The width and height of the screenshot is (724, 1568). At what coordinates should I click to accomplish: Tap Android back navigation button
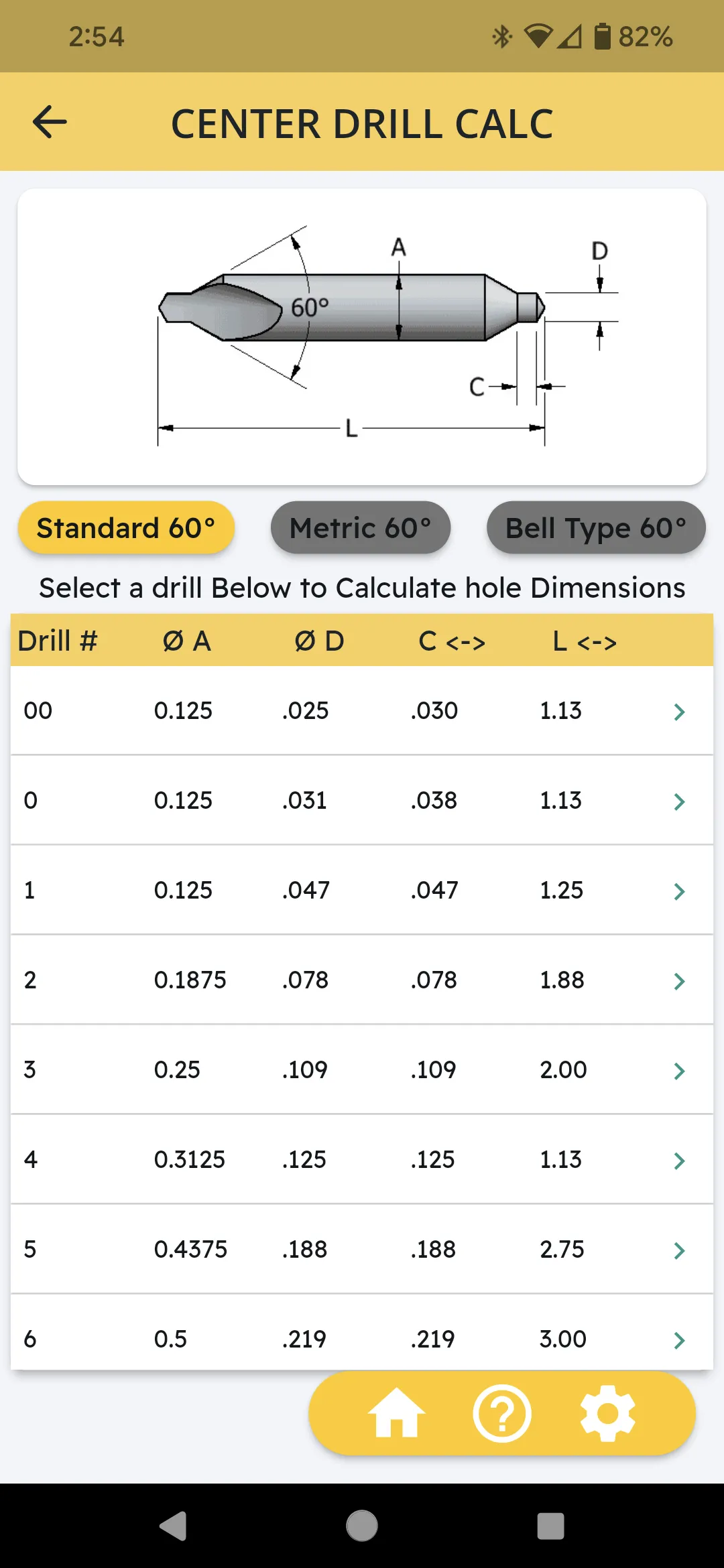pos(174,1526)
